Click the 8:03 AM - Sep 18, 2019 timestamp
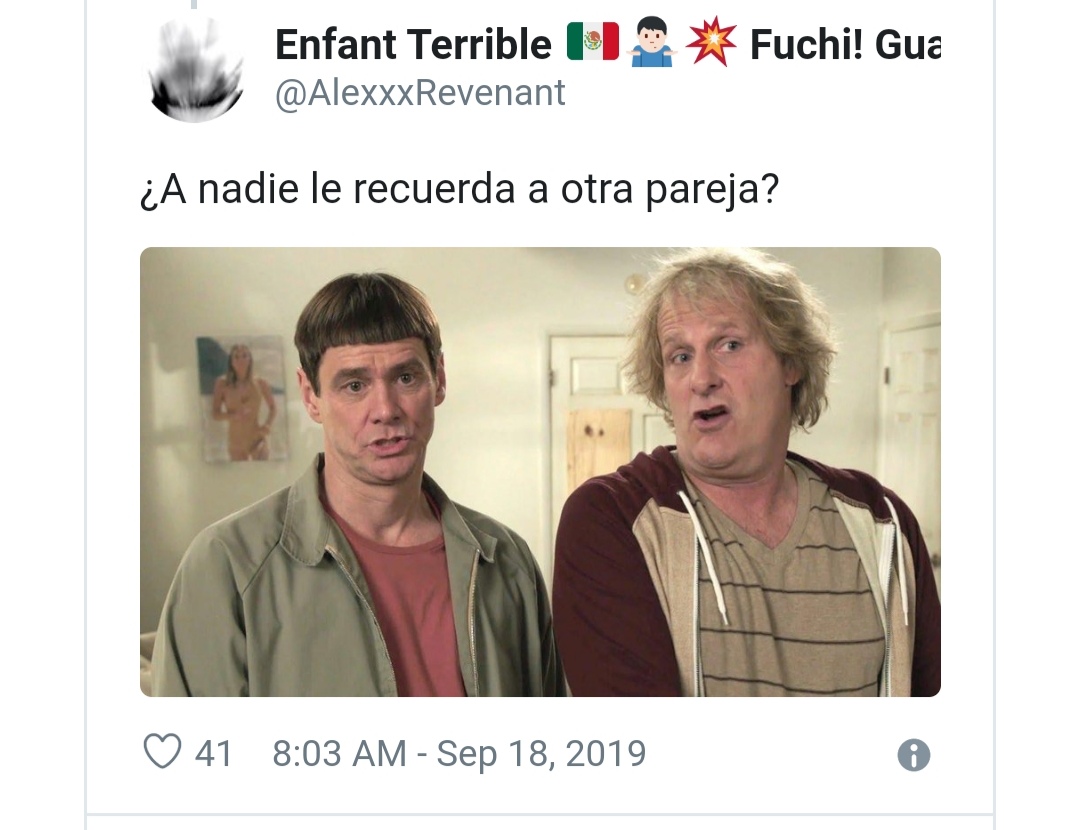This screenshot has height=830, width=1080. (459, 753)
